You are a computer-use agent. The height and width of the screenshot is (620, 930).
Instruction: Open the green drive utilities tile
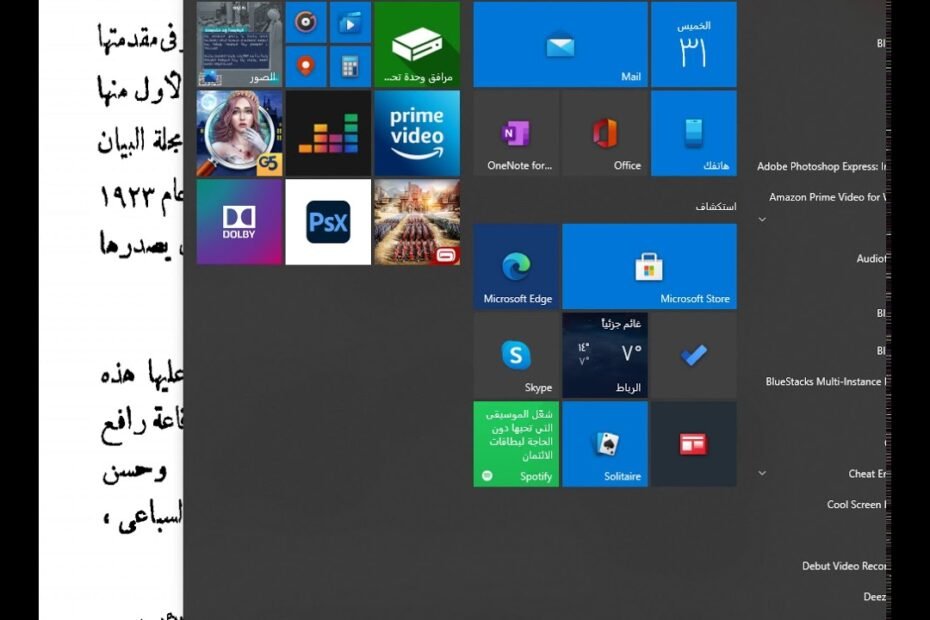tap(417, 44)
